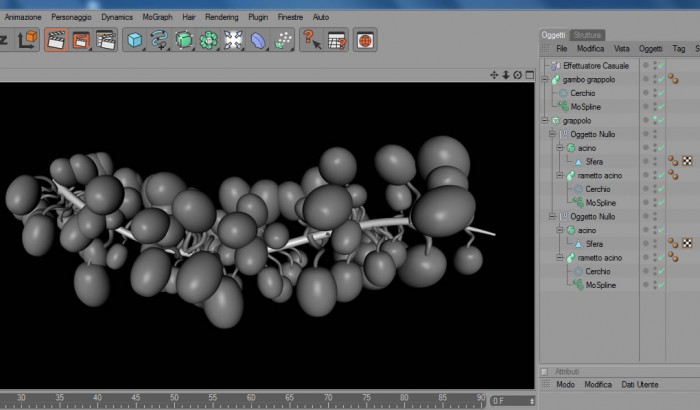Viewport: 700px width, 410px height.
Task: Open the Modifica menu in Oggetti panel
Action: [x=590, y=49]
